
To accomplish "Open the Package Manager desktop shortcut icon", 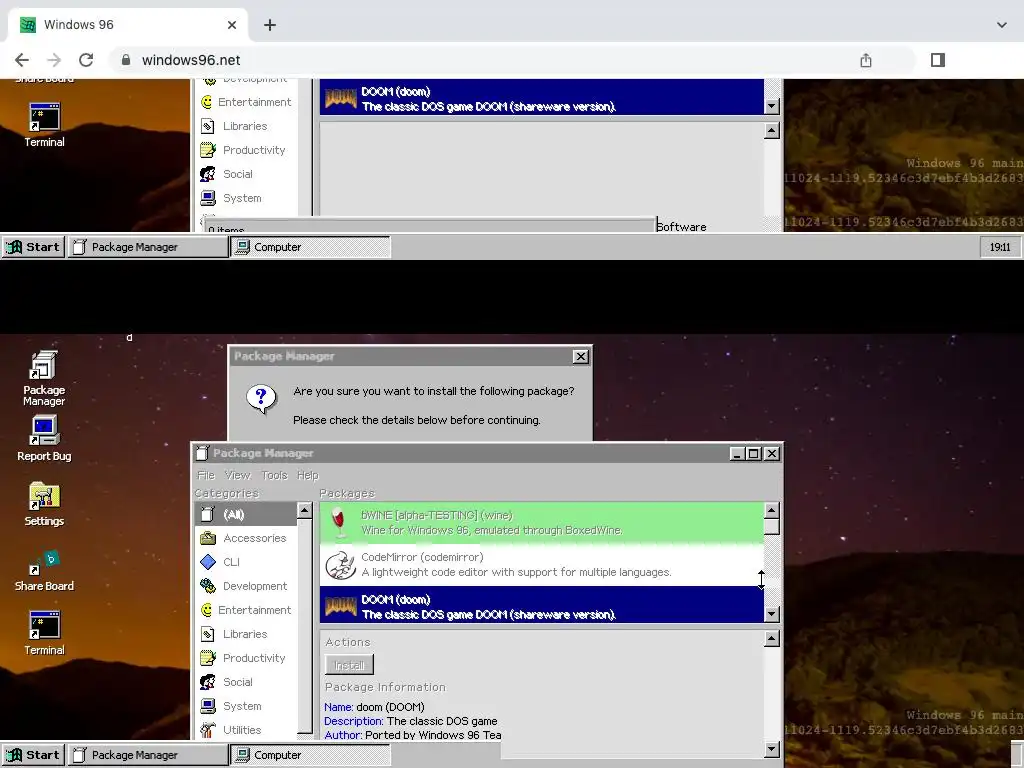I will [x=44, y=379].
